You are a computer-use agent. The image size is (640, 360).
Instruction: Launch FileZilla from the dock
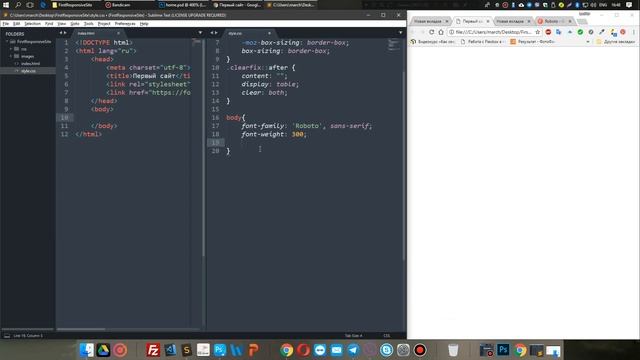point(153,350)
